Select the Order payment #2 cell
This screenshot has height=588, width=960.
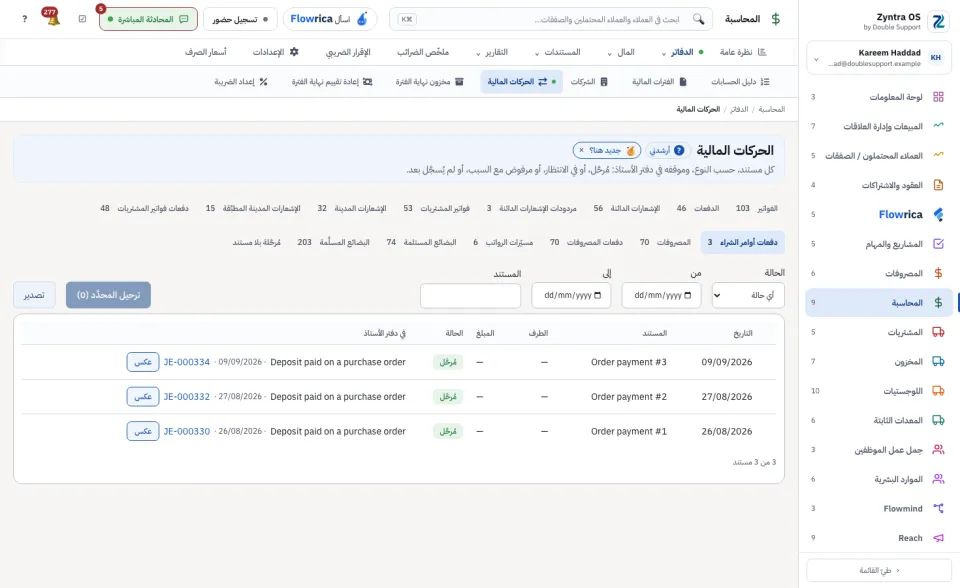tap(629, 397)
